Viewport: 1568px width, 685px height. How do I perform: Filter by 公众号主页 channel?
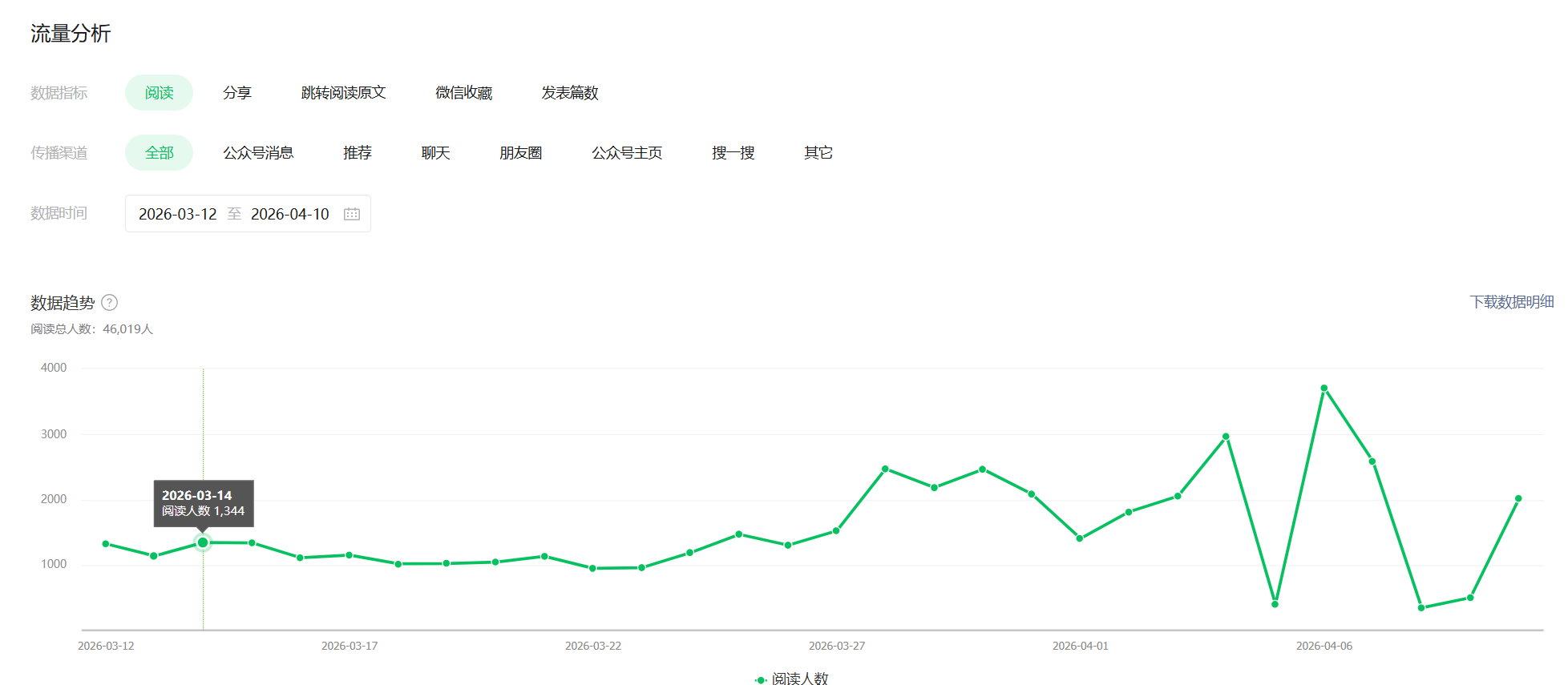pos(627,153)
